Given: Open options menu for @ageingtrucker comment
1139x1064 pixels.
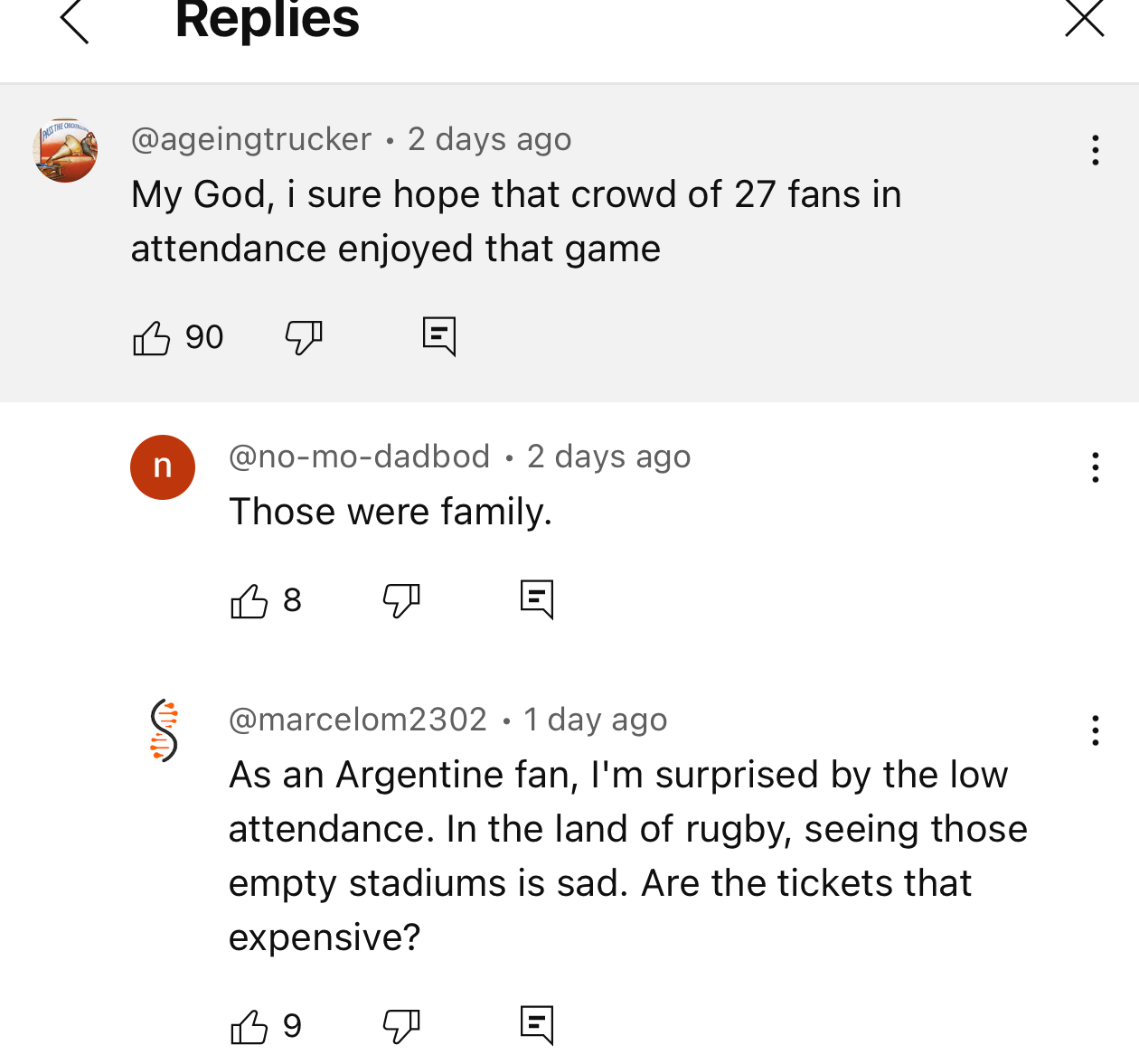Looking at the screenshot, I should click(x=1095, y=150).
